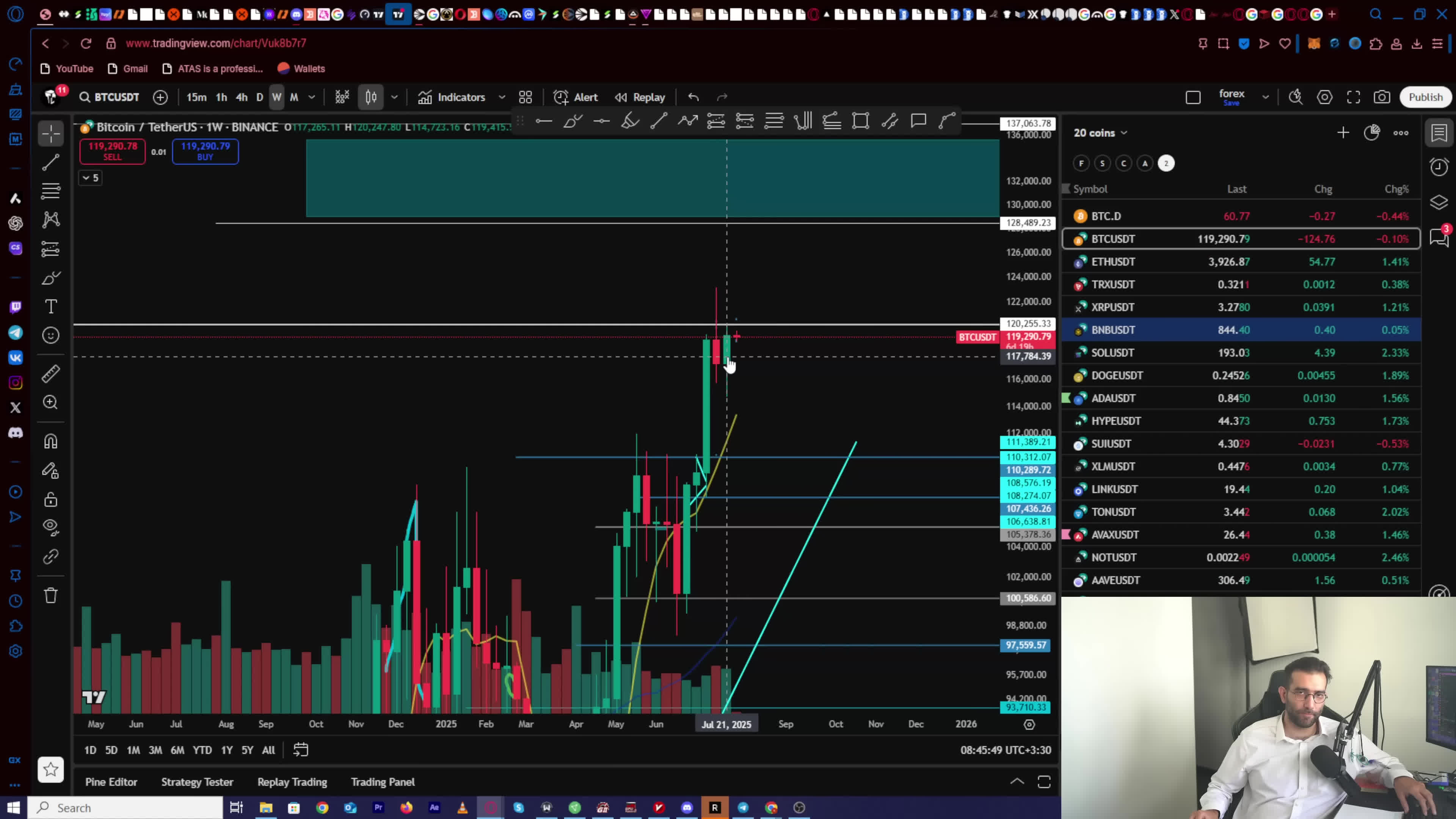Set the All date range
The image size is (1456, 819).
coord(268,750)
